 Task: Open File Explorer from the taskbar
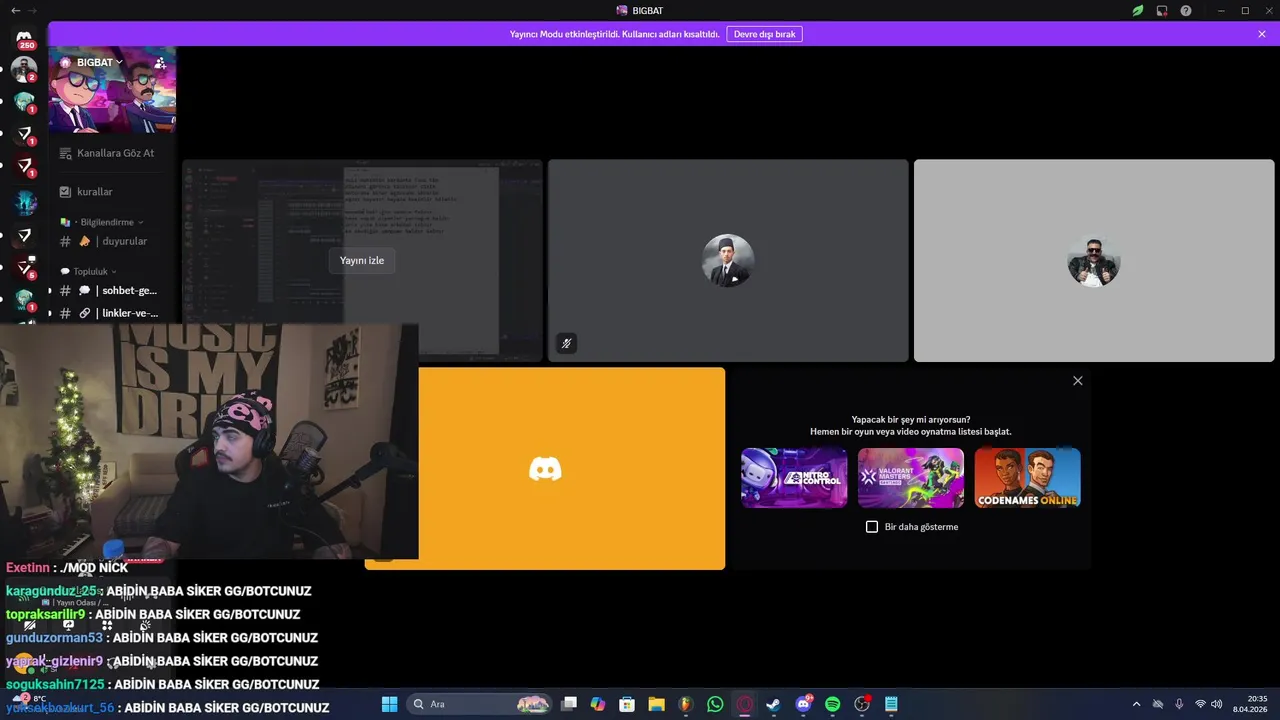(656, 704)
